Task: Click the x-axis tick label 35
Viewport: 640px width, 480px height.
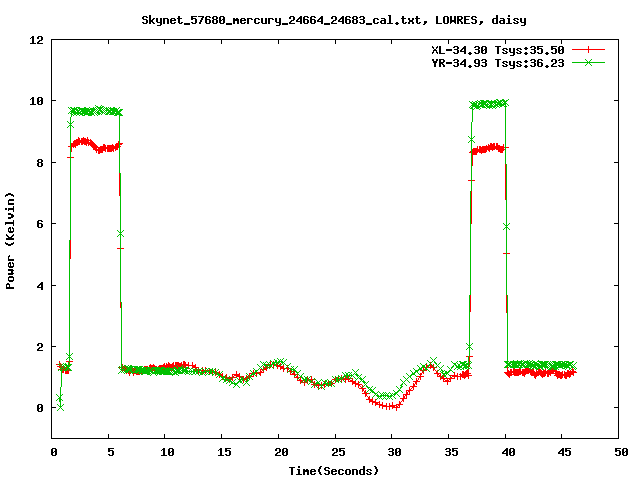Action: (x=451, y=452)
